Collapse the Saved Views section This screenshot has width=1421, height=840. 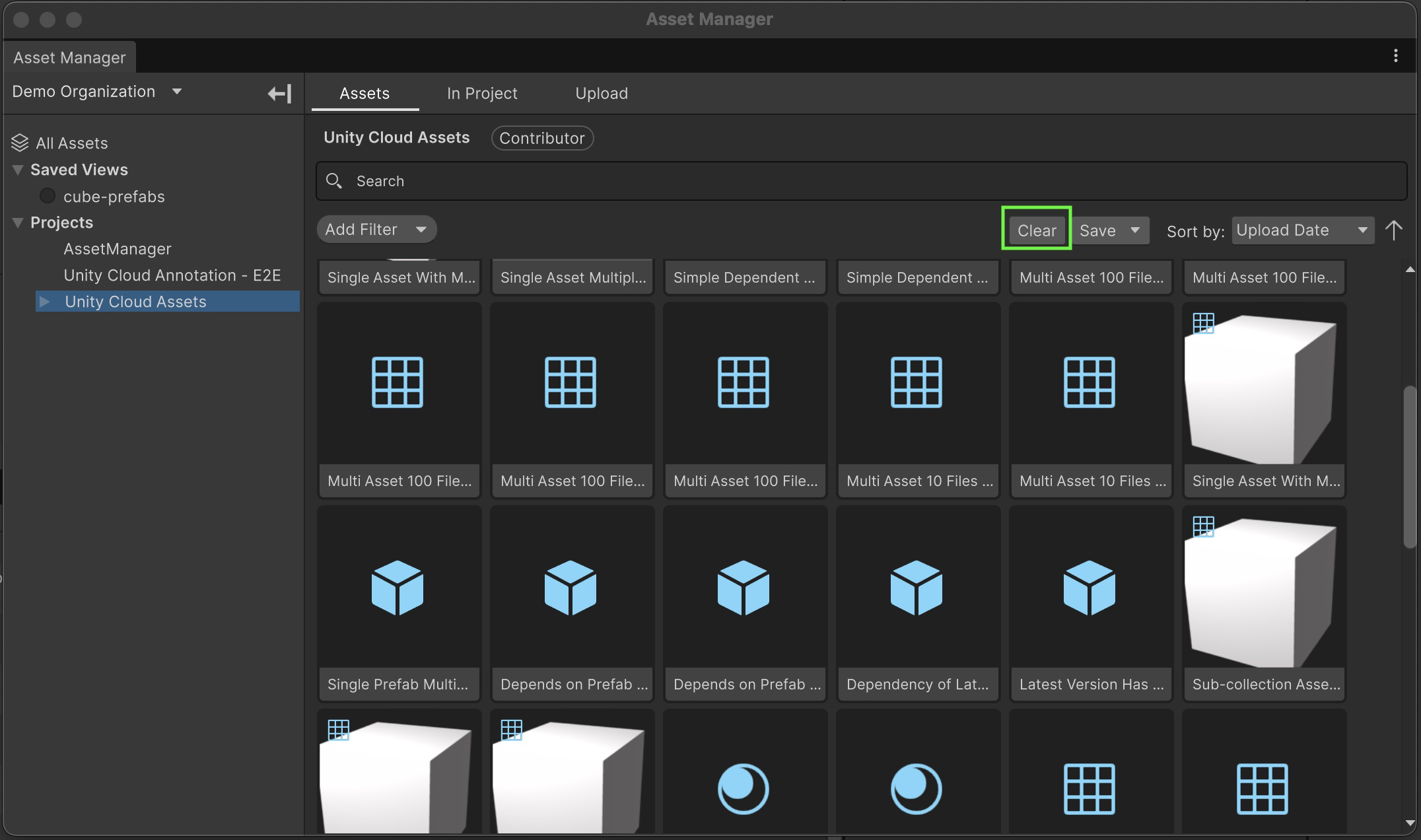coord(18,170)
